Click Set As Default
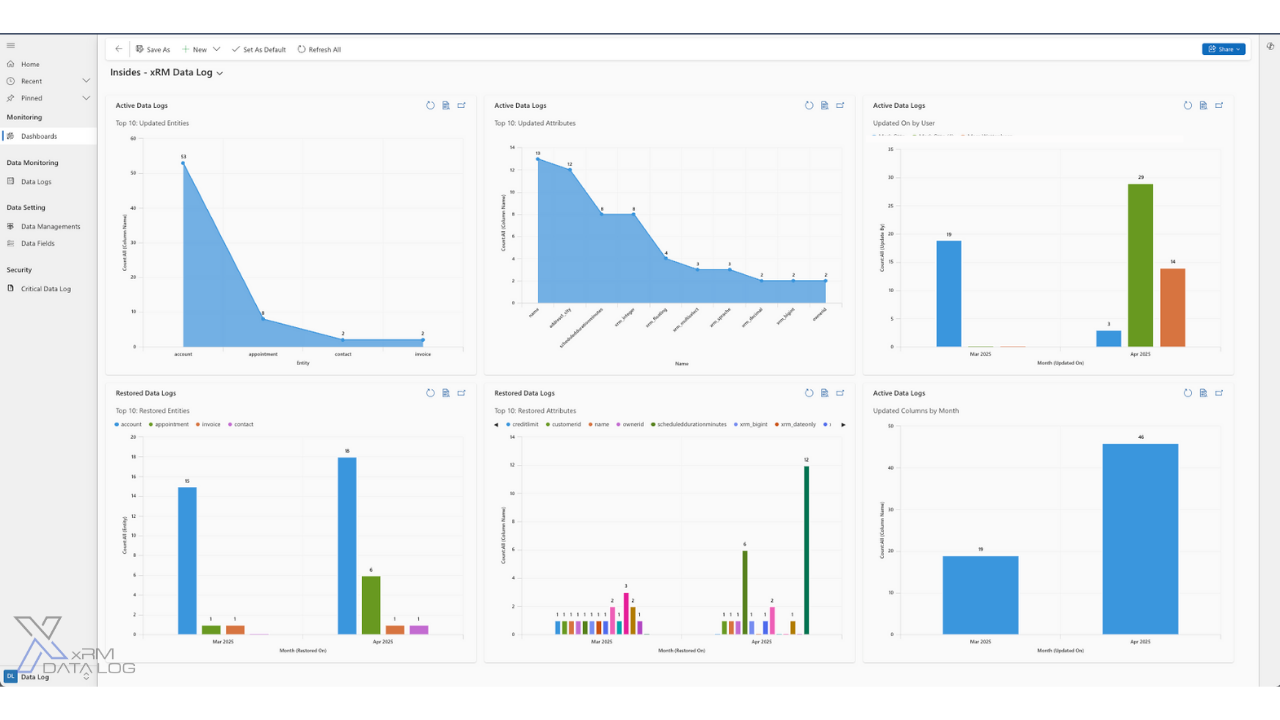The image size is (1280, 720). [258, 49]
